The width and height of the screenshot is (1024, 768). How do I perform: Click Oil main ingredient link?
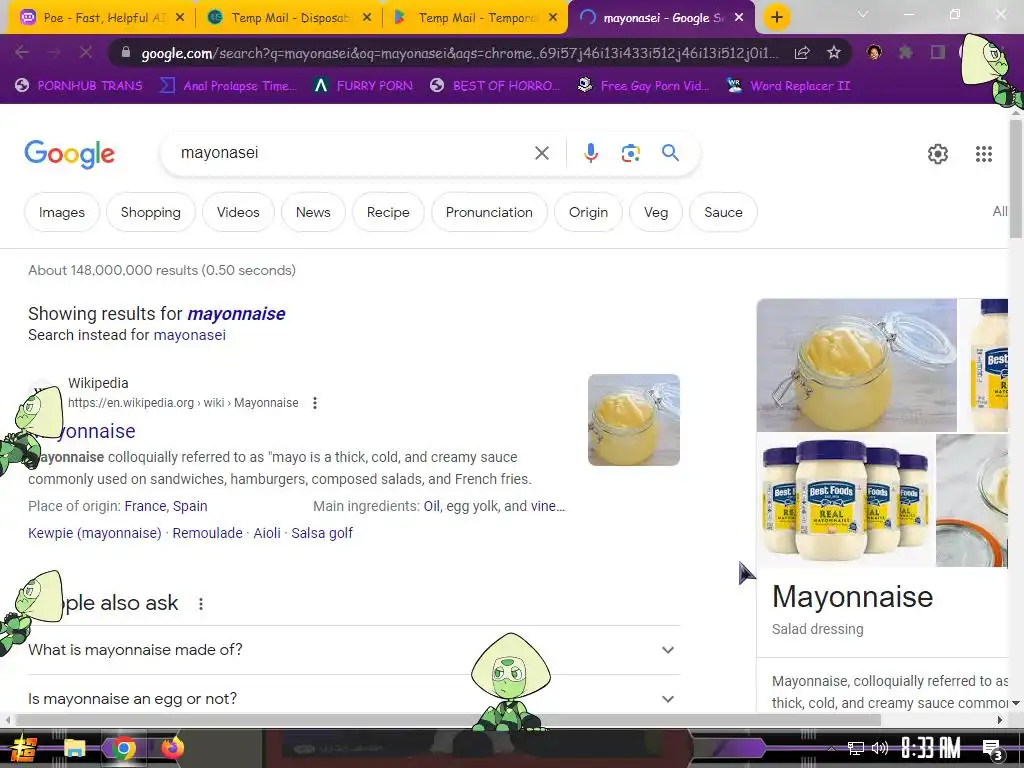[x=431, y=506]
